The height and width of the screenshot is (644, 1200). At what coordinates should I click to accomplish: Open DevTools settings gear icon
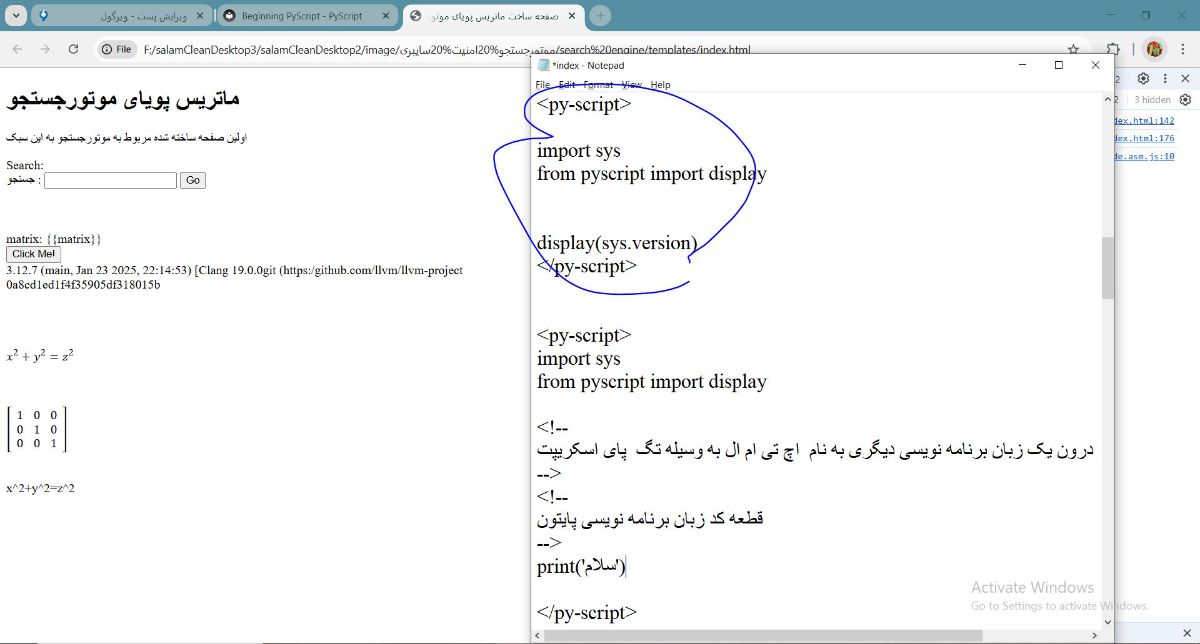point(1143,79)
